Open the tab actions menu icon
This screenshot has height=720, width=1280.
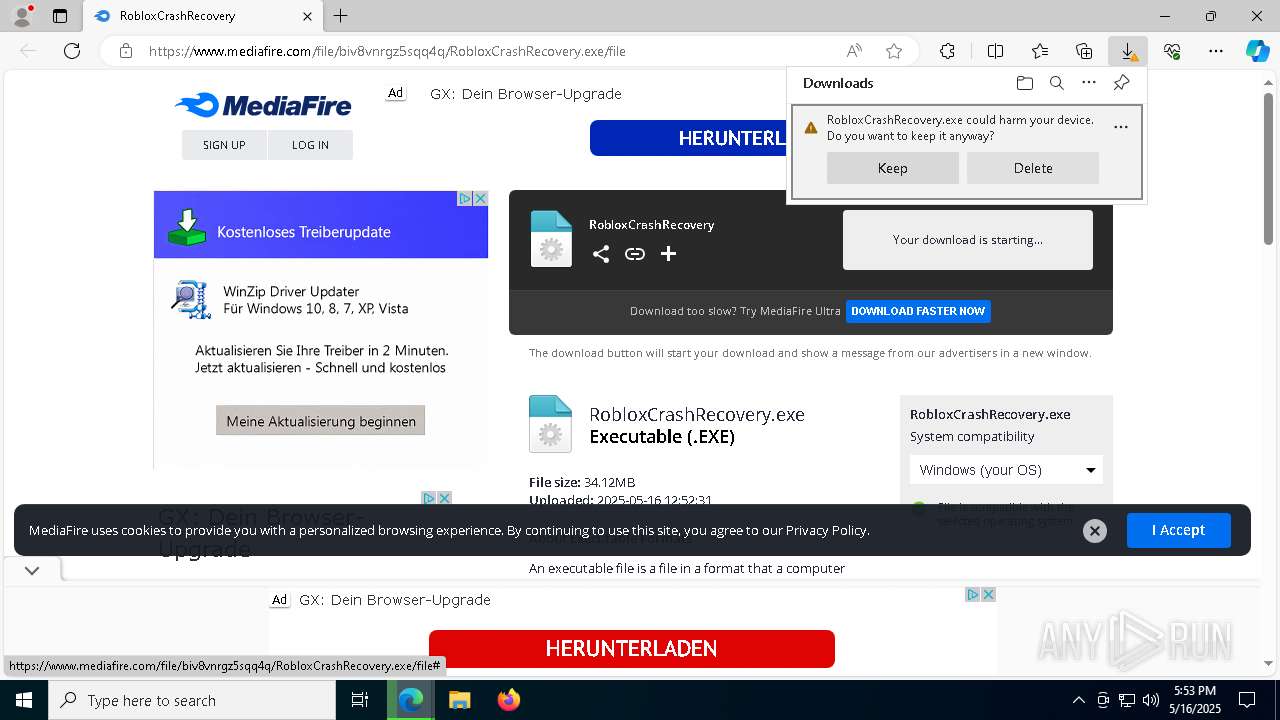(60, 16)
